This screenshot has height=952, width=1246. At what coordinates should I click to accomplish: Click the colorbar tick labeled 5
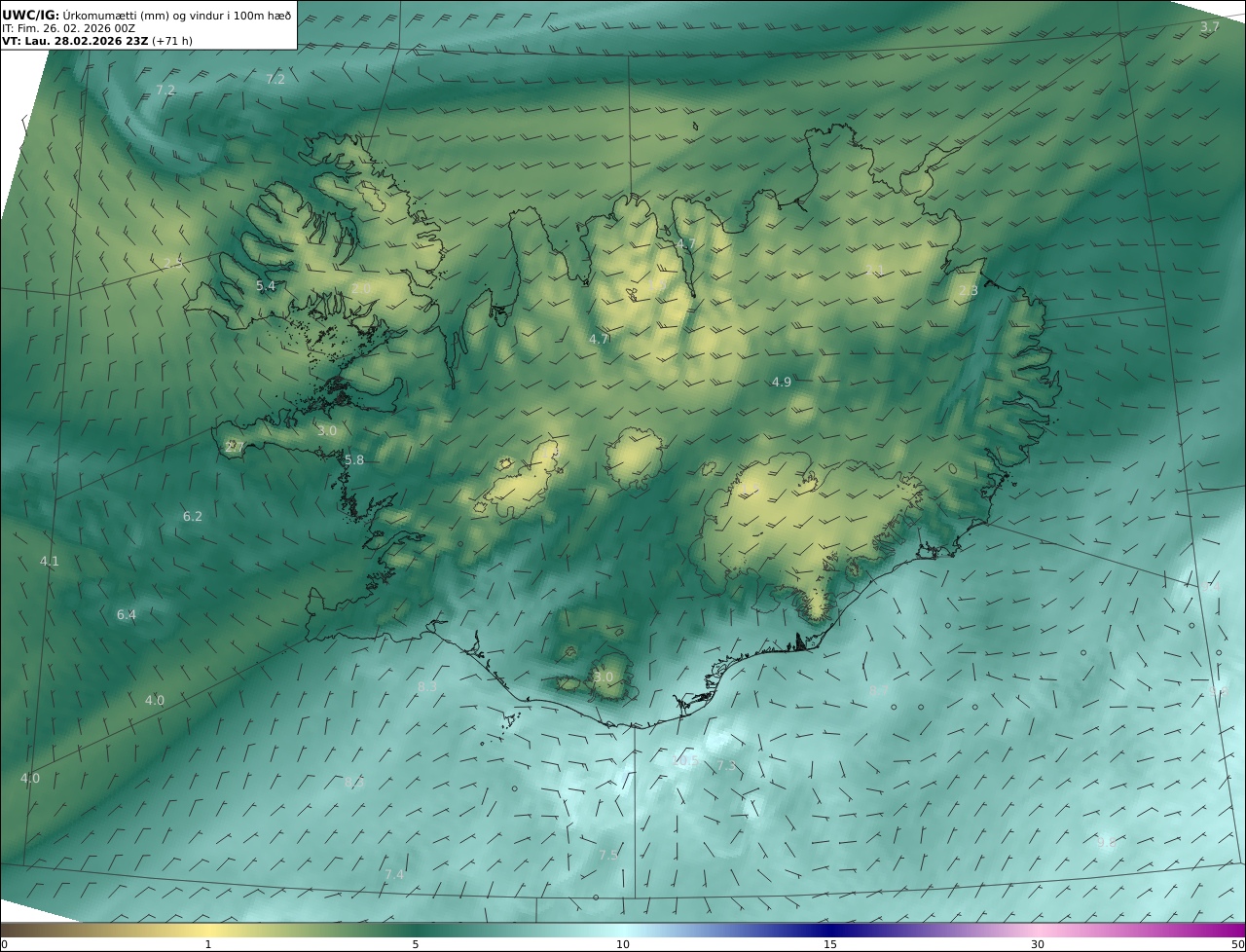pyautogui.click(x=416, y=944)
